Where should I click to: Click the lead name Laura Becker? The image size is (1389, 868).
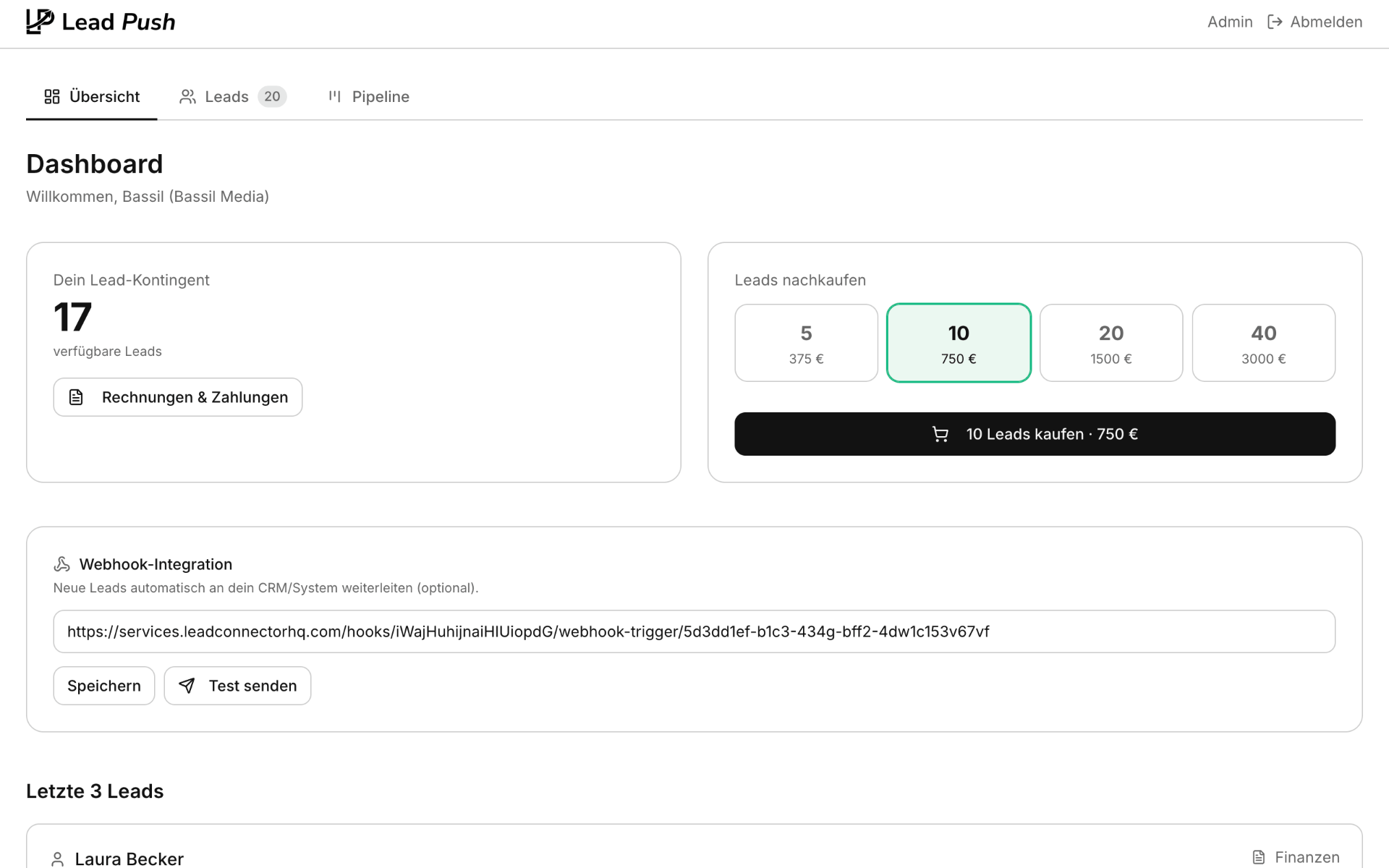coord(129,859)
